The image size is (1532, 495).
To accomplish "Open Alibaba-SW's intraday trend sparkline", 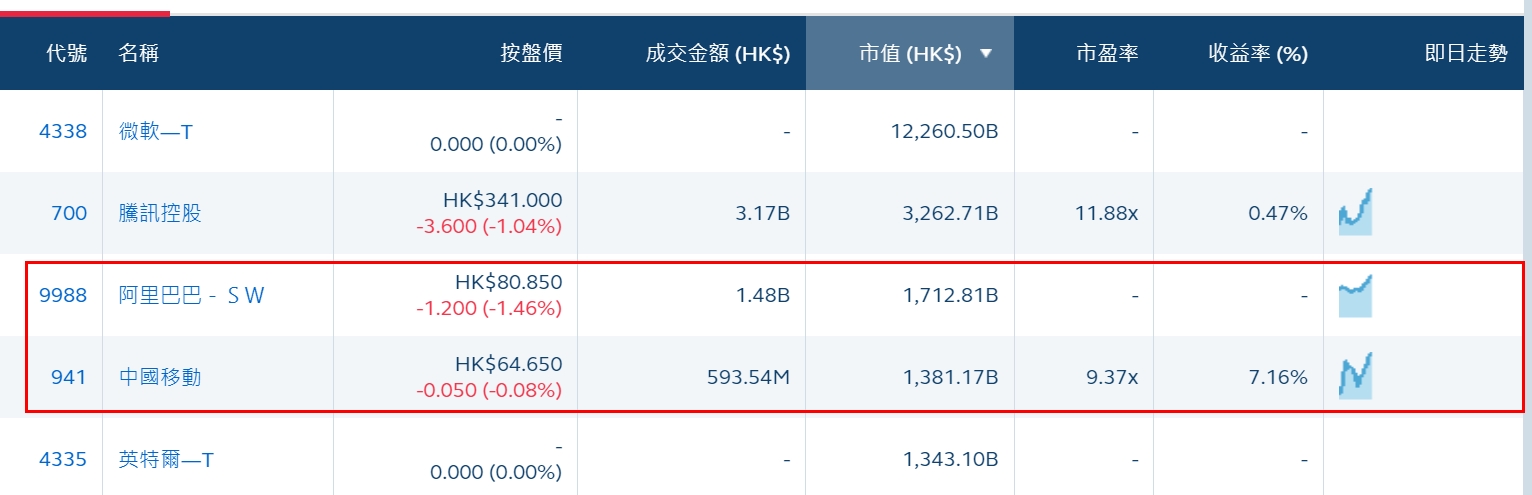I will click(x=1355, y=296).
